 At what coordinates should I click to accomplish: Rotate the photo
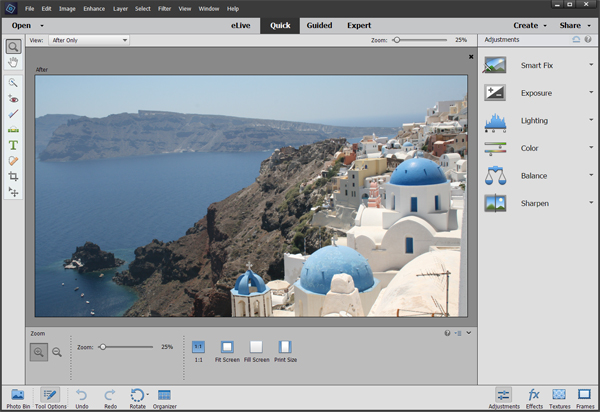[137, 398]
